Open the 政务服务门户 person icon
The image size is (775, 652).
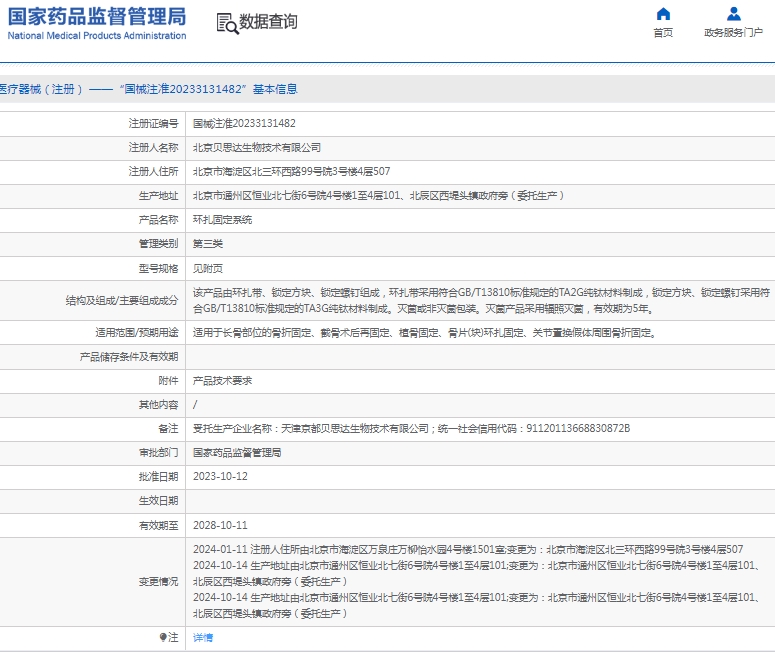[x=733, y=13]
